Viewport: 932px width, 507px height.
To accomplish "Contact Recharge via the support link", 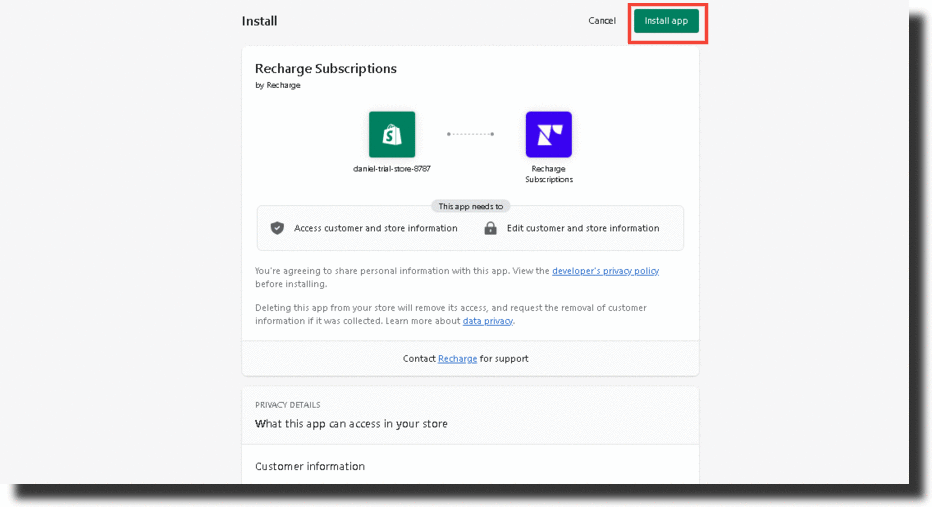I will [457, 358].
